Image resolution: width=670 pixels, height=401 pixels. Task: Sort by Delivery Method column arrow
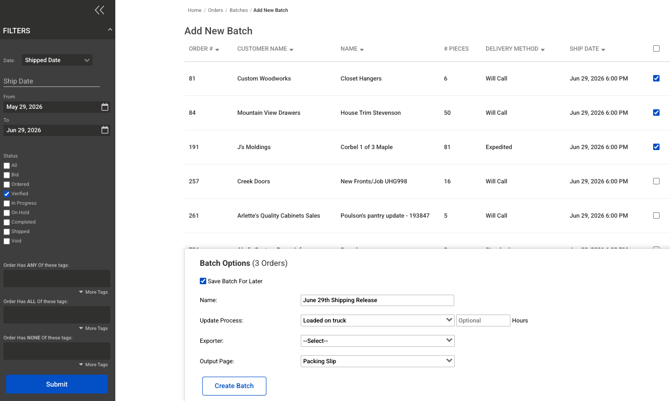click(x=543, y=50)
